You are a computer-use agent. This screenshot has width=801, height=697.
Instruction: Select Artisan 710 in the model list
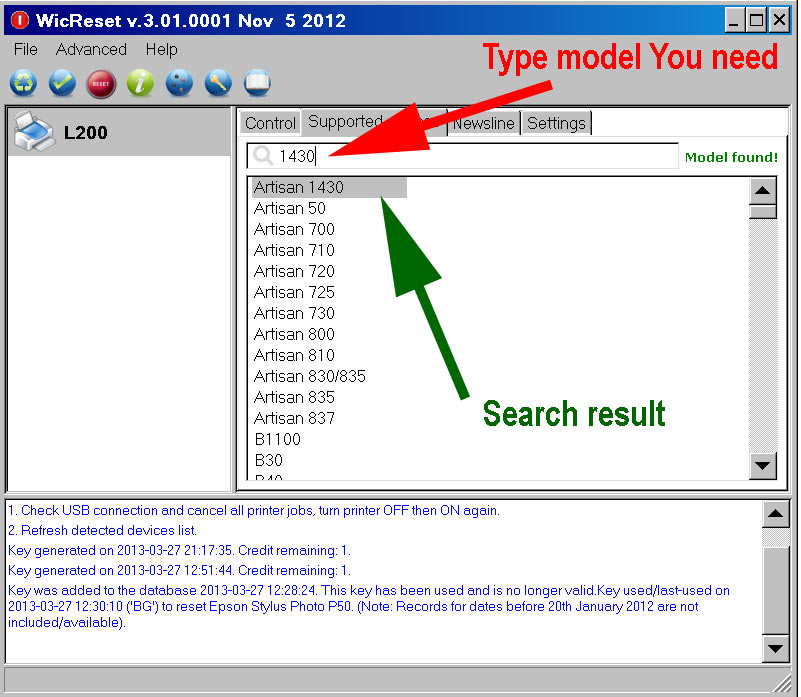coord(294,250)
